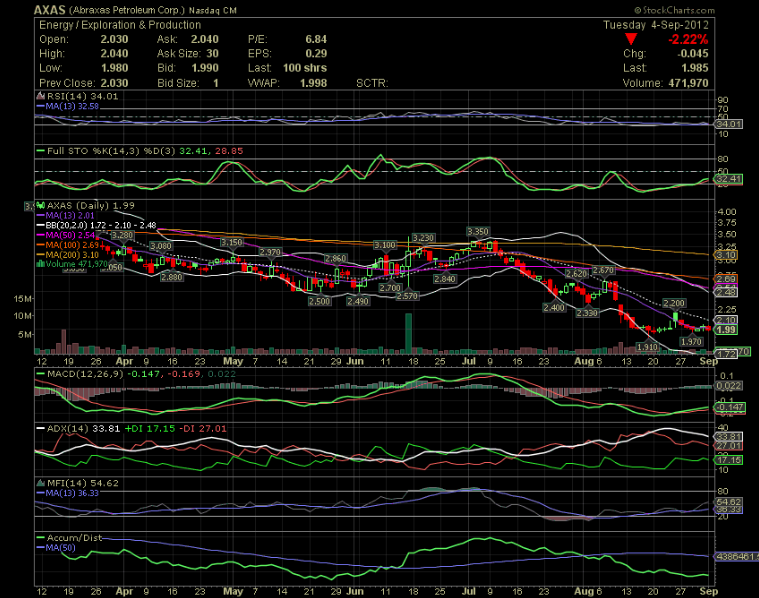The height and width of the screenshot is (598, 759).
Task: Click the Open value 2.030
Action: point(114,39)
